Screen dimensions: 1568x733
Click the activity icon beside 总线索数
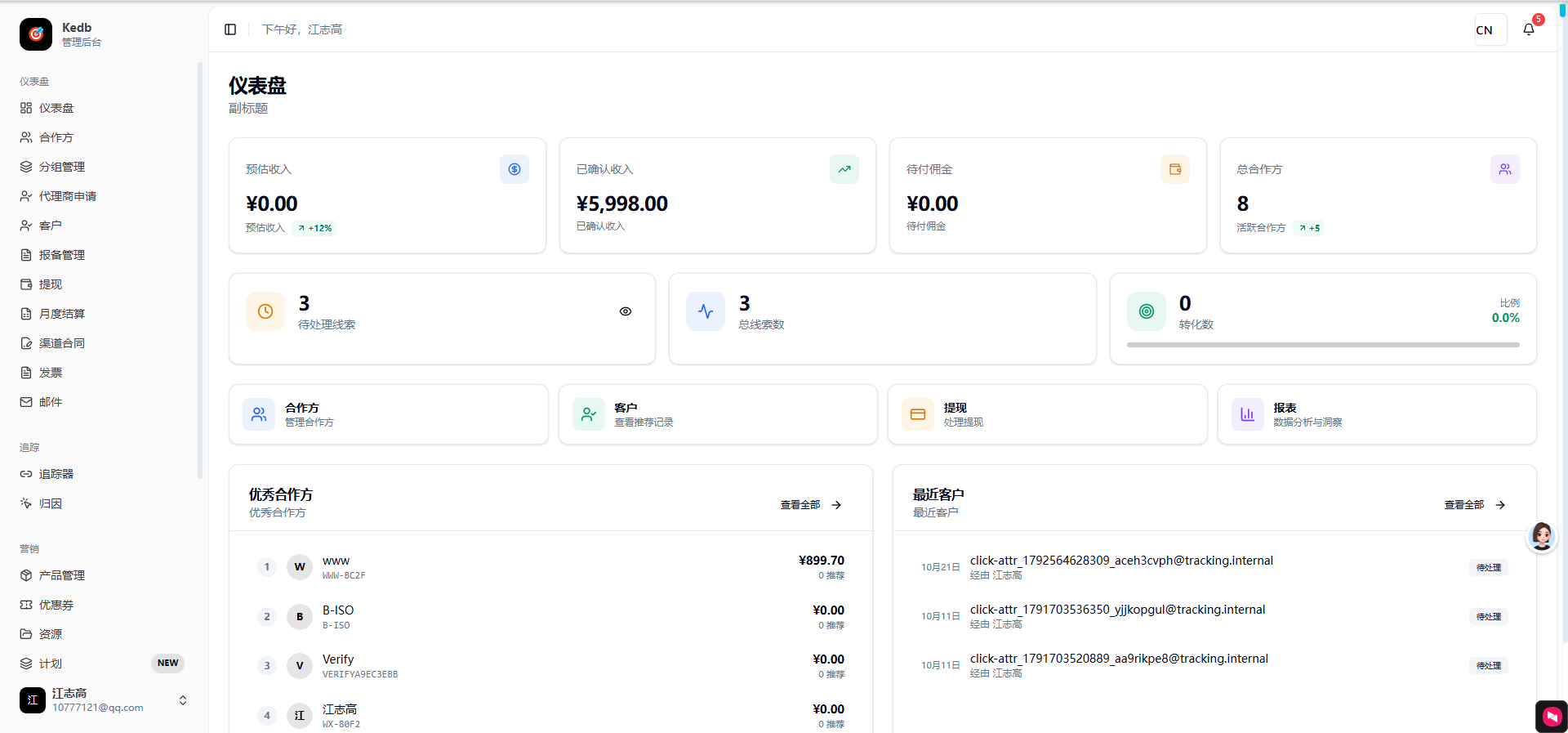pos(706,311)
